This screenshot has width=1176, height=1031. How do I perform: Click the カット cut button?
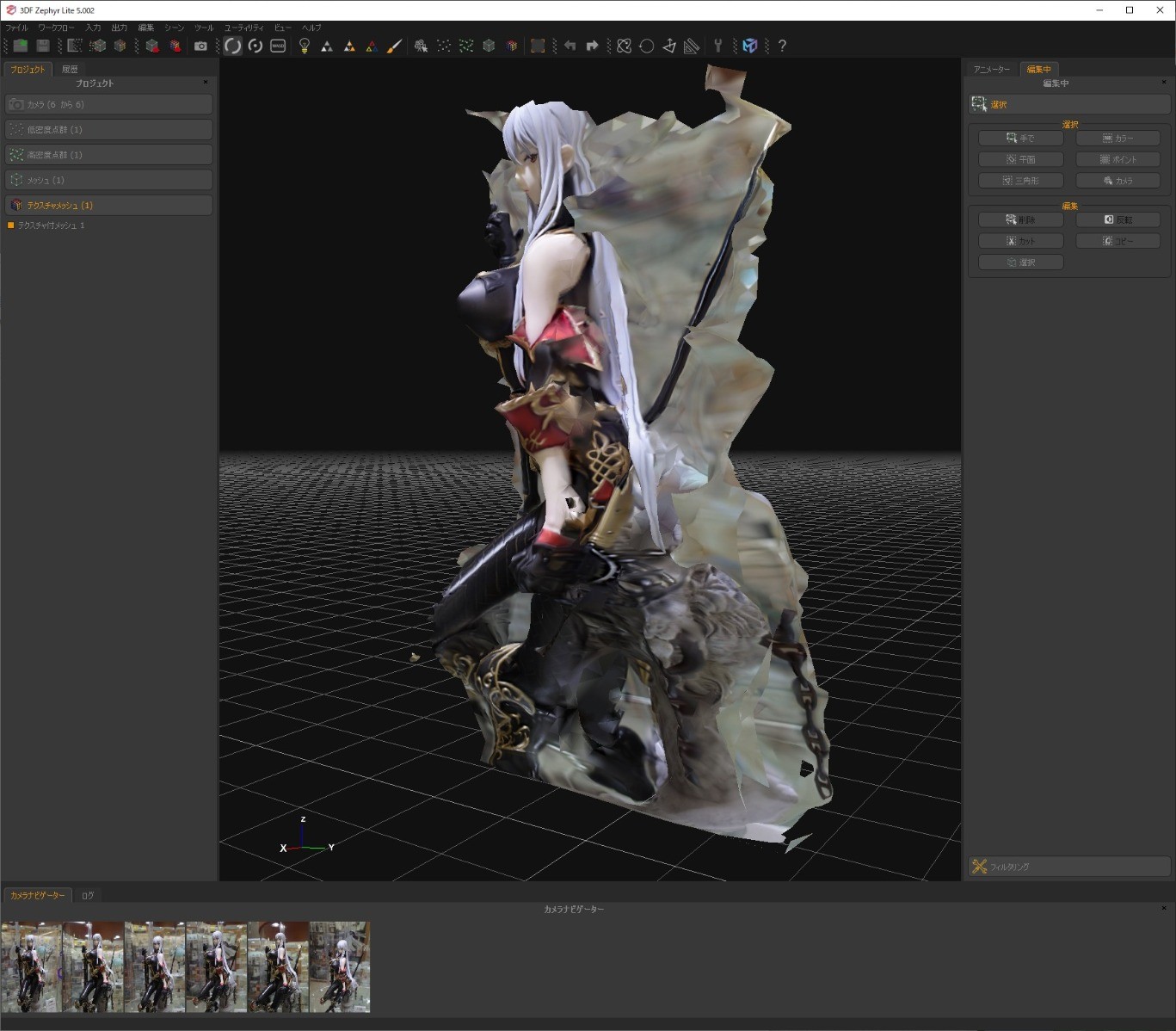[1021, 241]
